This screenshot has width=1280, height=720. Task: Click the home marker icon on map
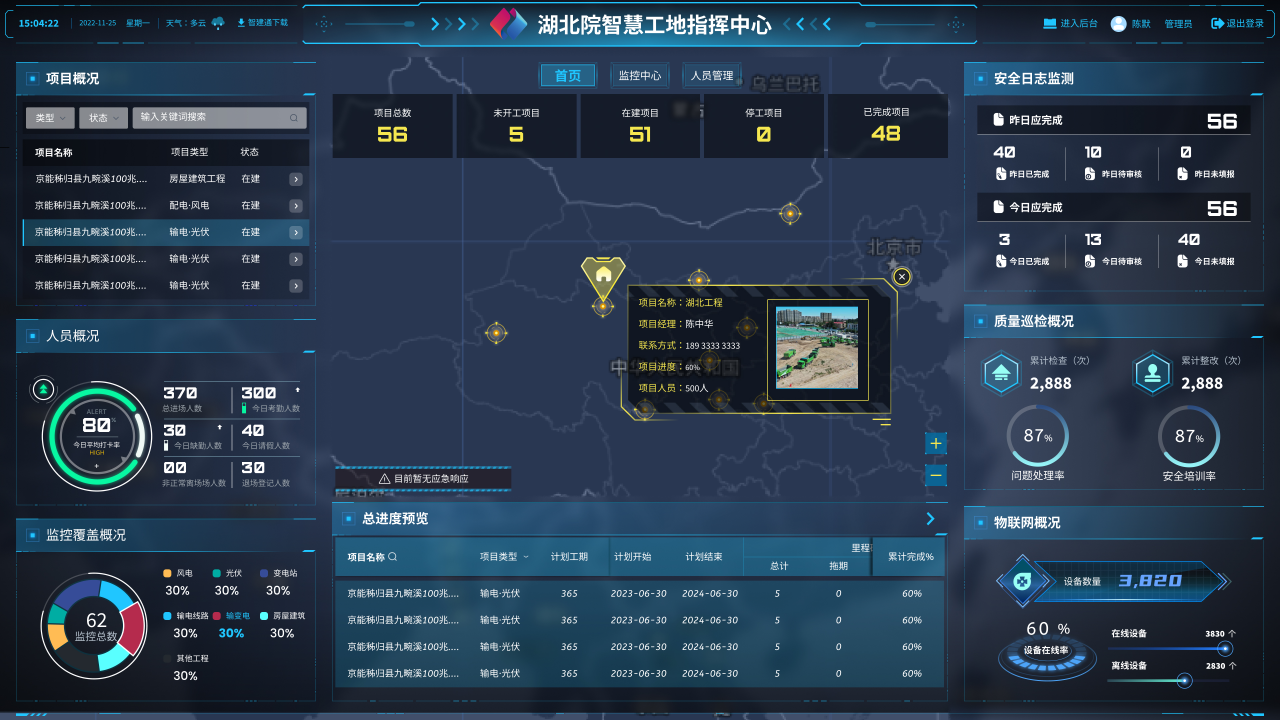tap(603, 274)
